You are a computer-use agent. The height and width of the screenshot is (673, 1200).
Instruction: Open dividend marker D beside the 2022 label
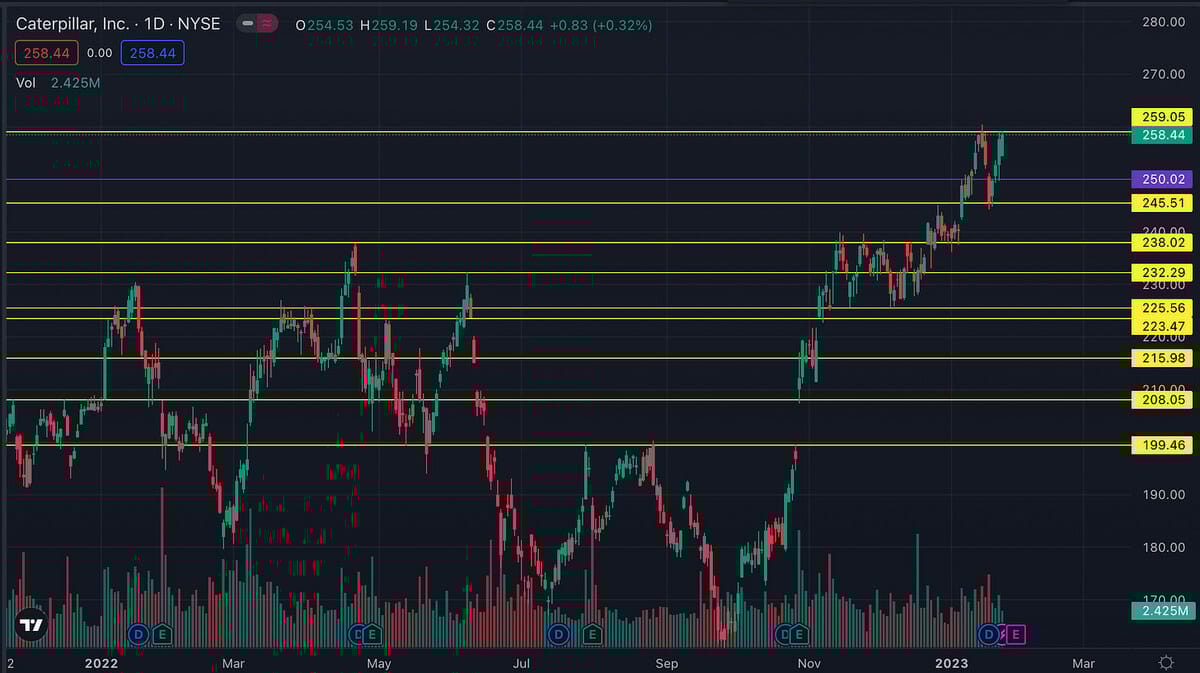coord(140,634)
